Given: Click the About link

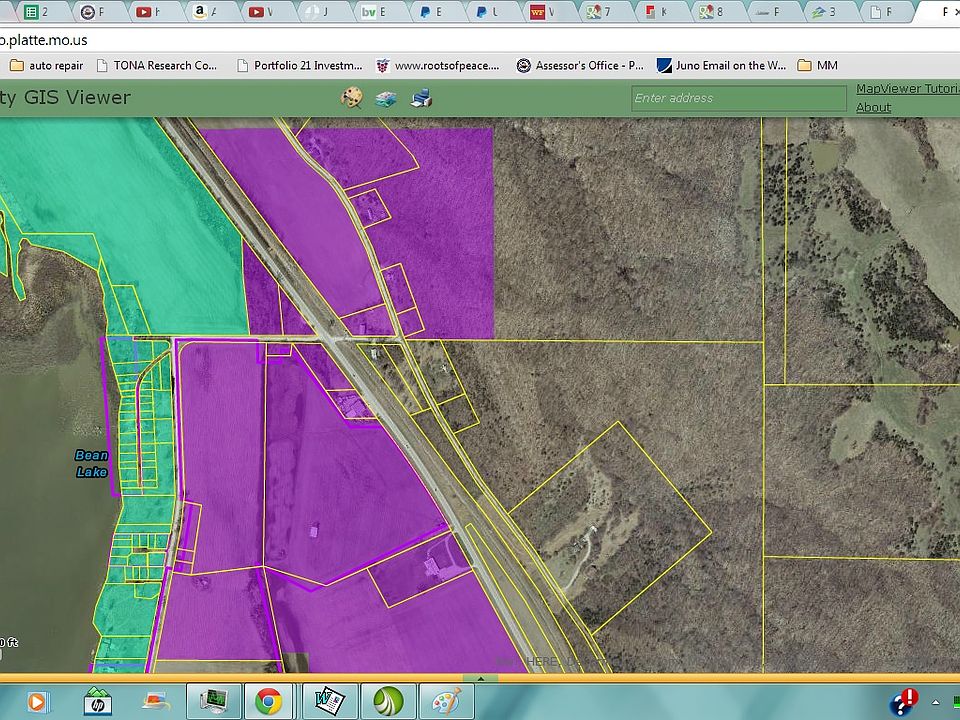Looking at the screenshot, I should point(873,107).
